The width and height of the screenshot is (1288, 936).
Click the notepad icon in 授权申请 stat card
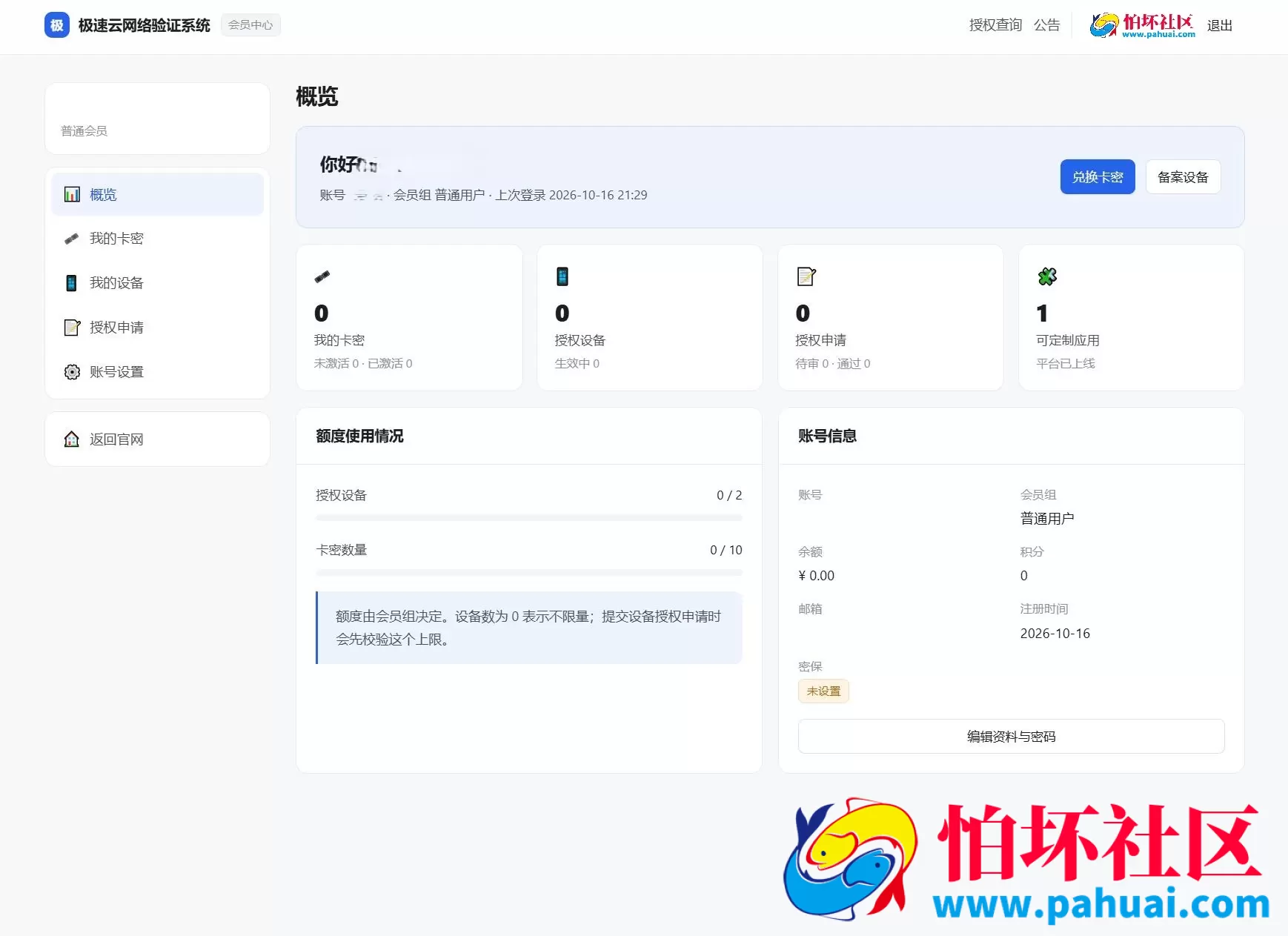pos(806,276)
